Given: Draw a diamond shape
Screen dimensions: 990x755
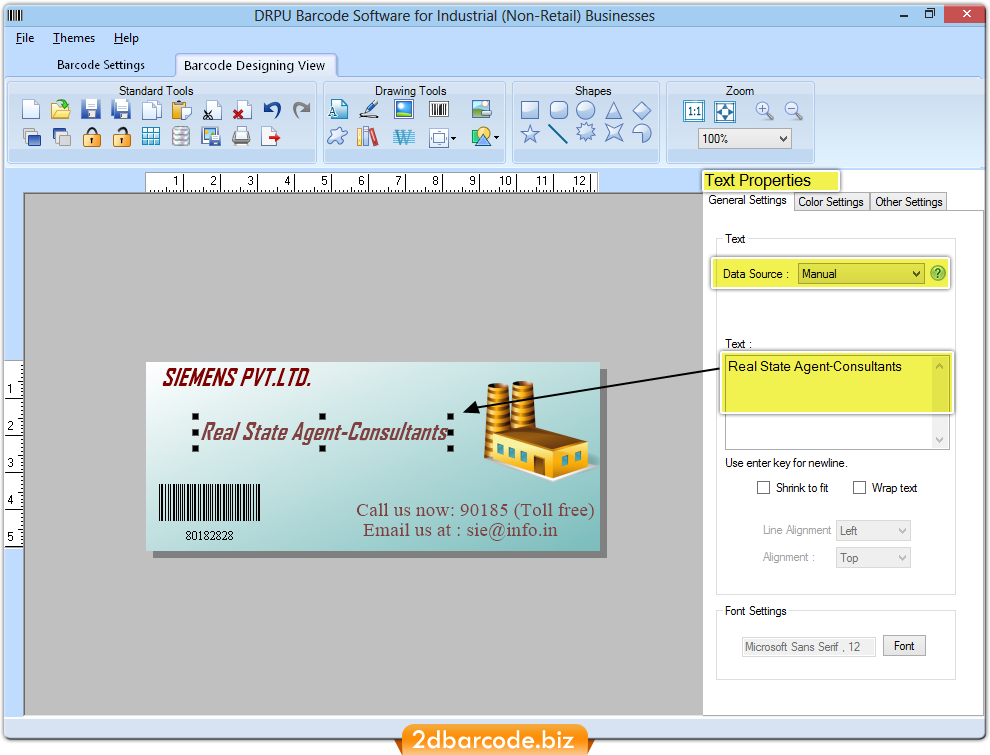Looking at the screenshot, I should pos(642,110).
